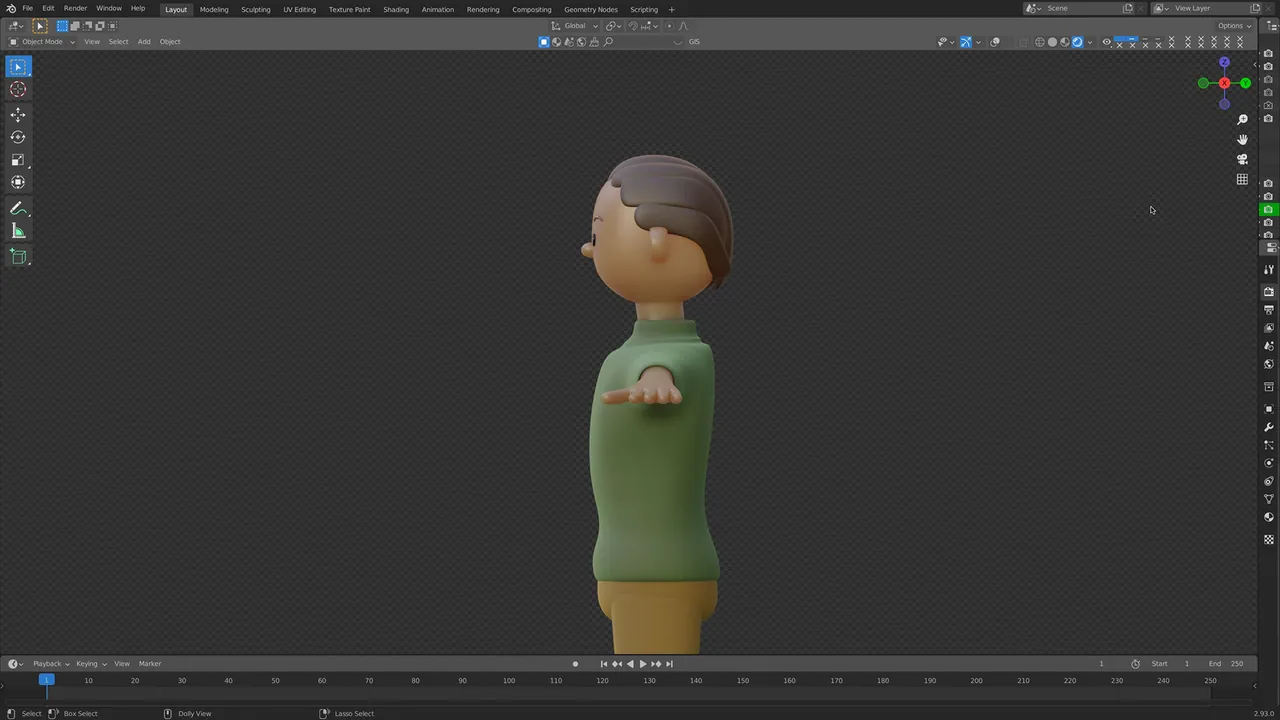Click frame 100 on the timeline ruler
This screenshot has width=1280, height=720.
click(x=509, y=681)
